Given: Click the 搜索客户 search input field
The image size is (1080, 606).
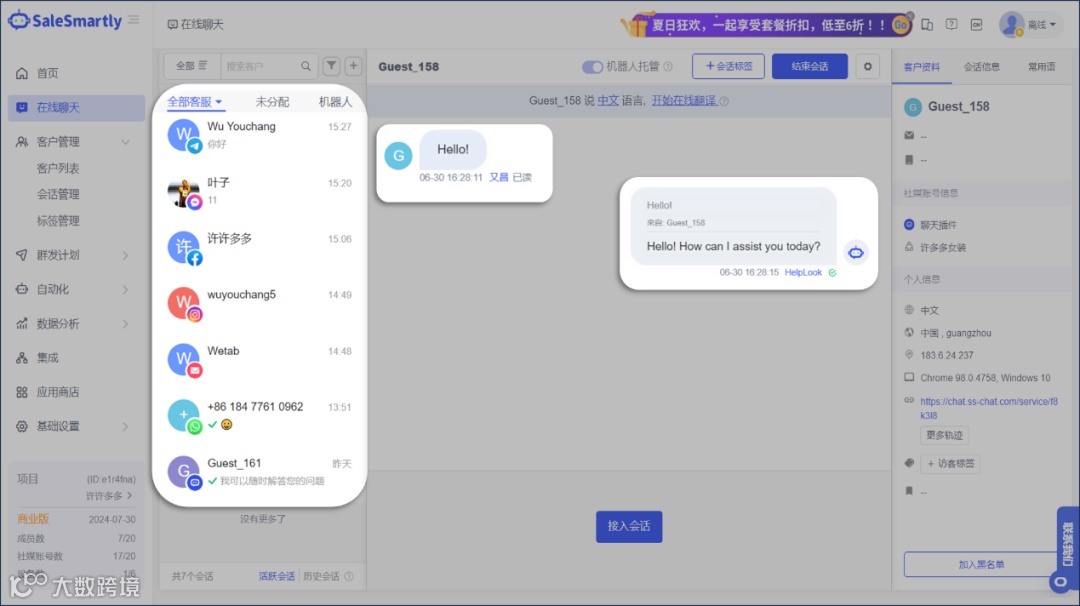Looking at the screenshot, I should coord(260,65).
